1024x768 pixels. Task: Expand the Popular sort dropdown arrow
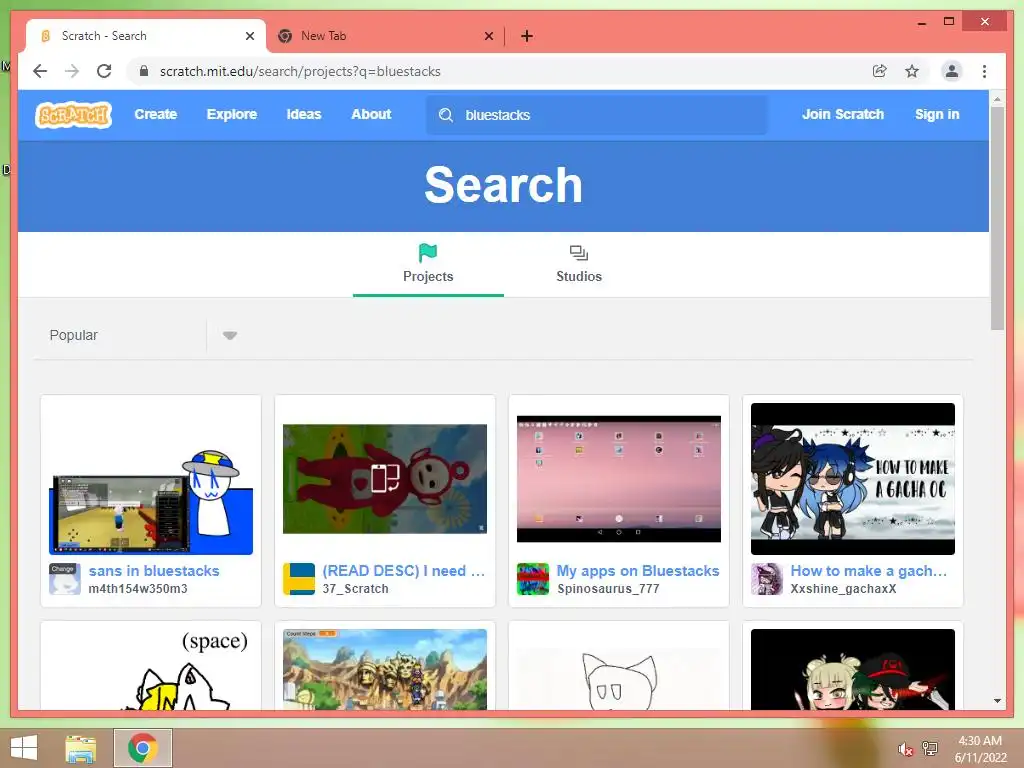(229, 336)
